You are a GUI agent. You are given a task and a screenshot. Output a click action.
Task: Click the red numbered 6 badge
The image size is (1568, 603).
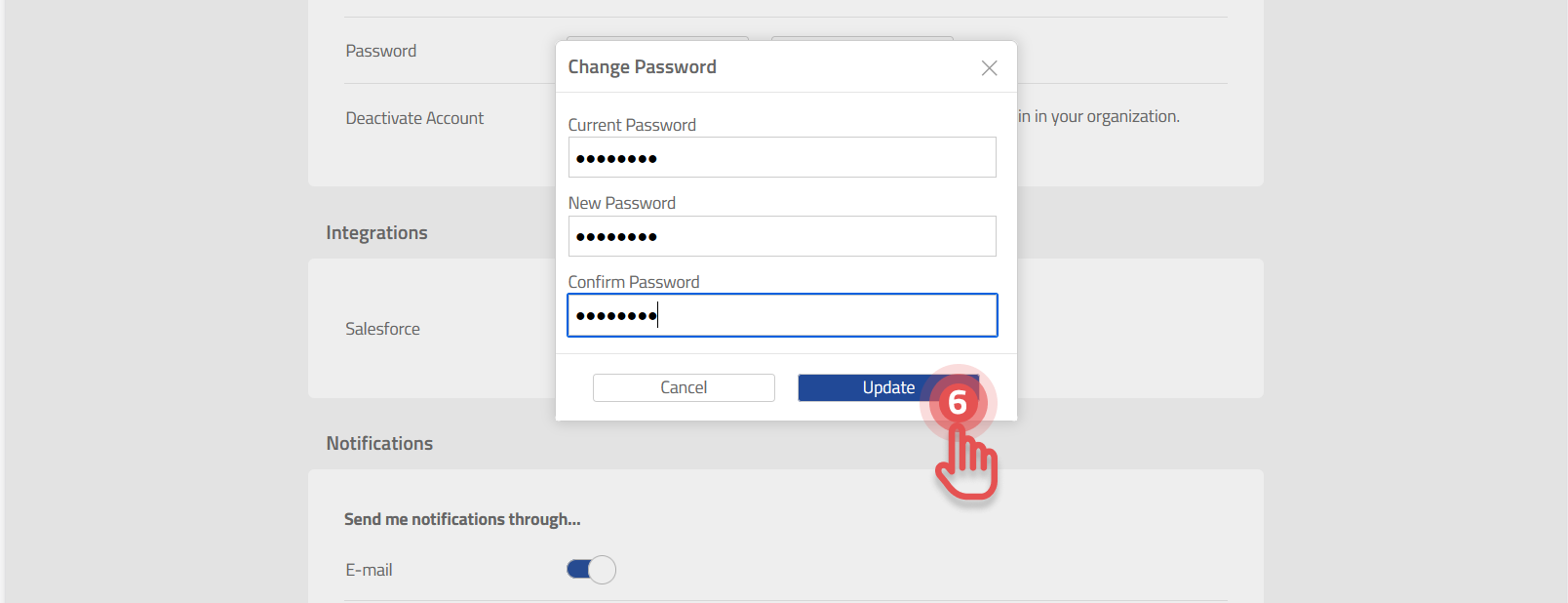tap(957, 402)
